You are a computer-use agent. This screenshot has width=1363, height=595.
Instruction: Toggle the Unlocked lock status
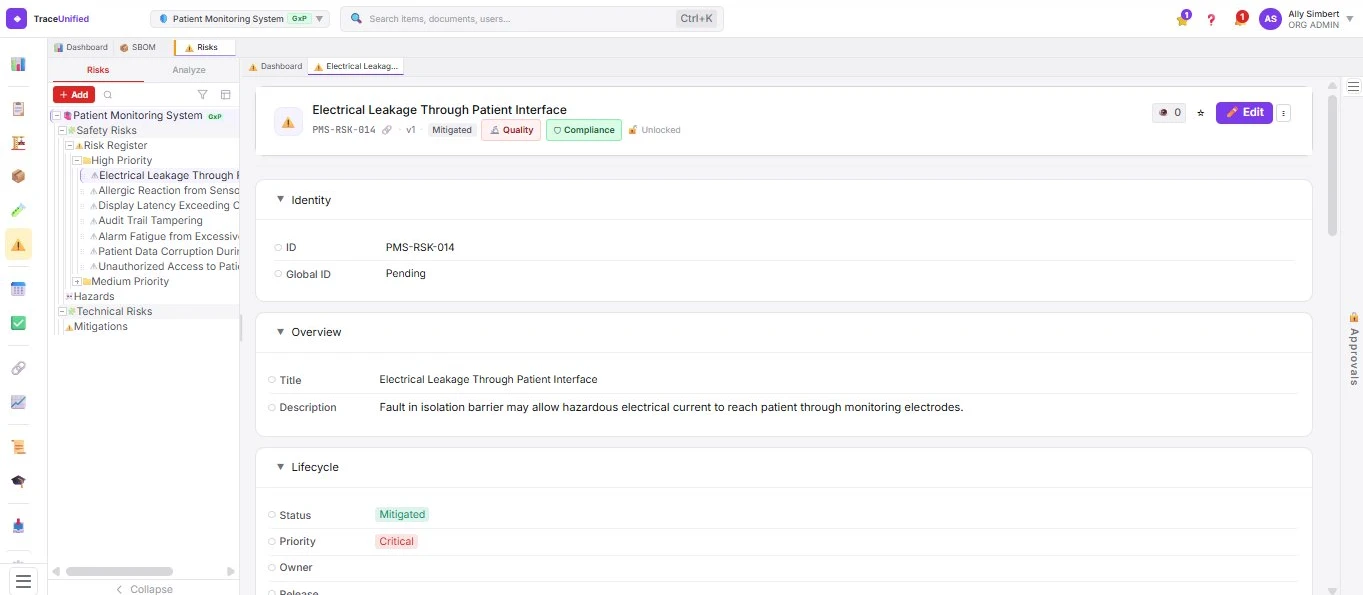point(654,130)
